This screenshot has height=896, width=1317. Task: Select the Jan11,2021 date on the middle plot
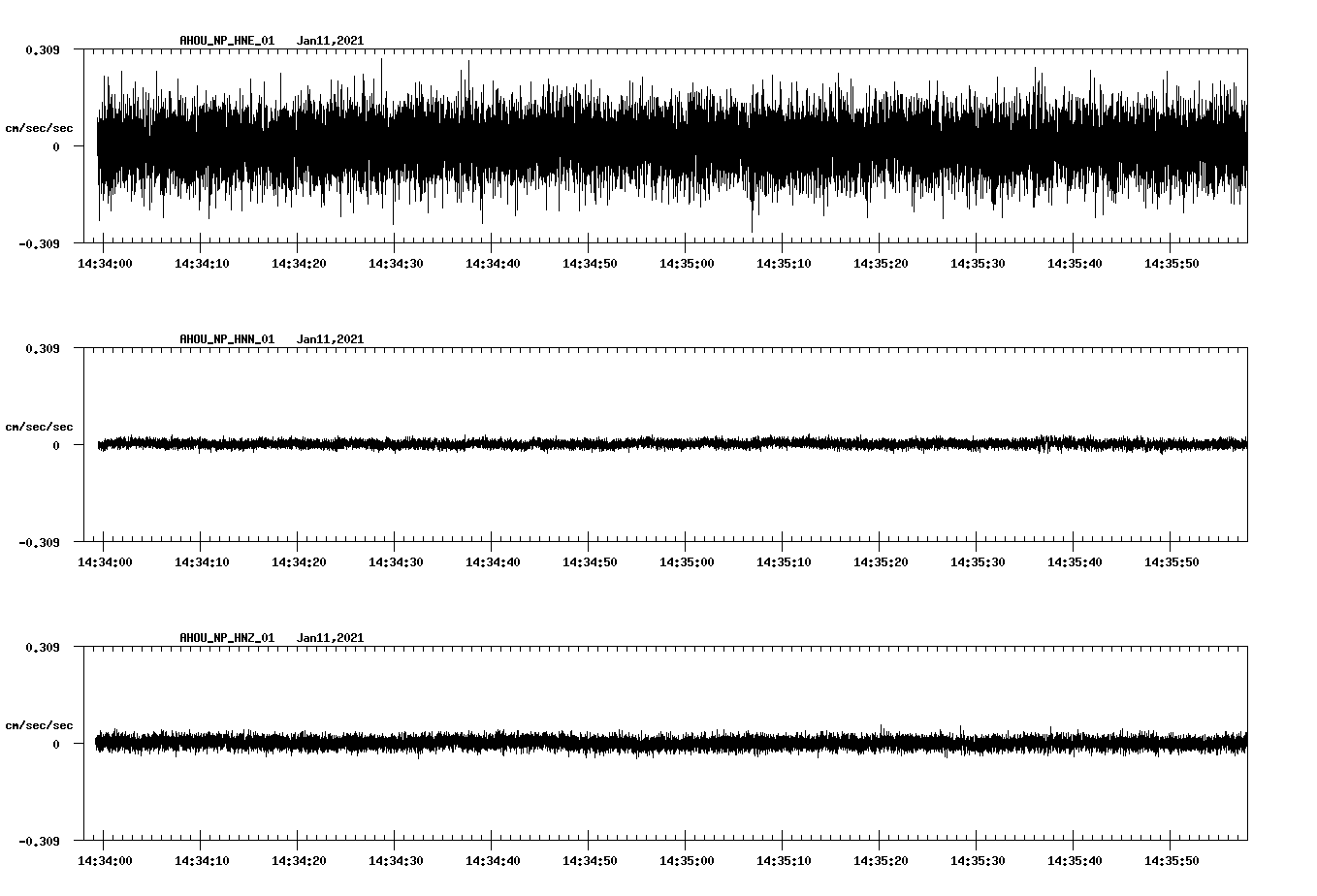coord(331,338)
